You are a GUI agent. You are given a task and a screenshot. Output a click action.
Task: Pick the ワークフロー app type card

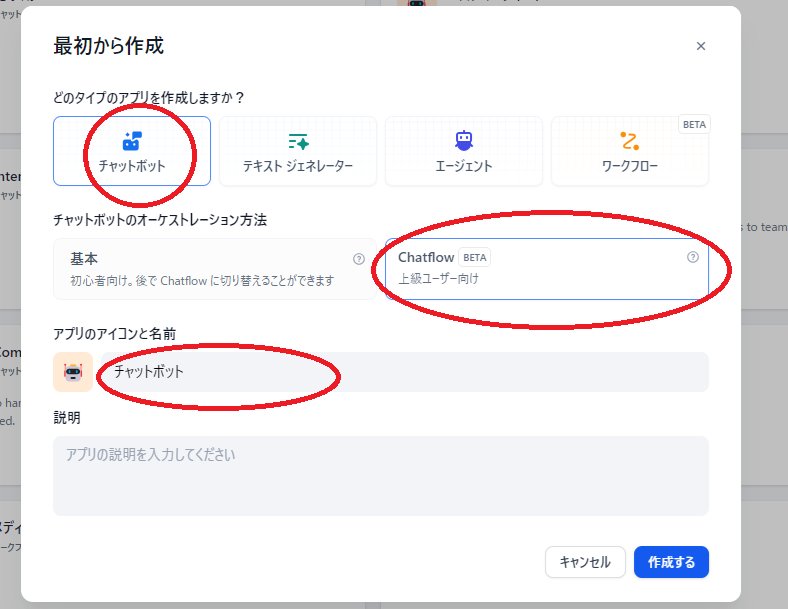630,151
